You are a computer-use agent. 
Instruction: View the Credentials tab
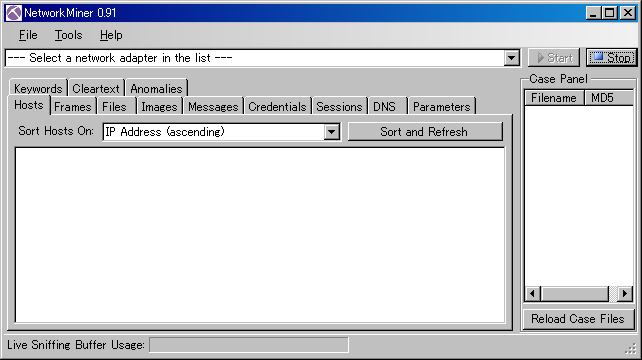tap(277, 106)
